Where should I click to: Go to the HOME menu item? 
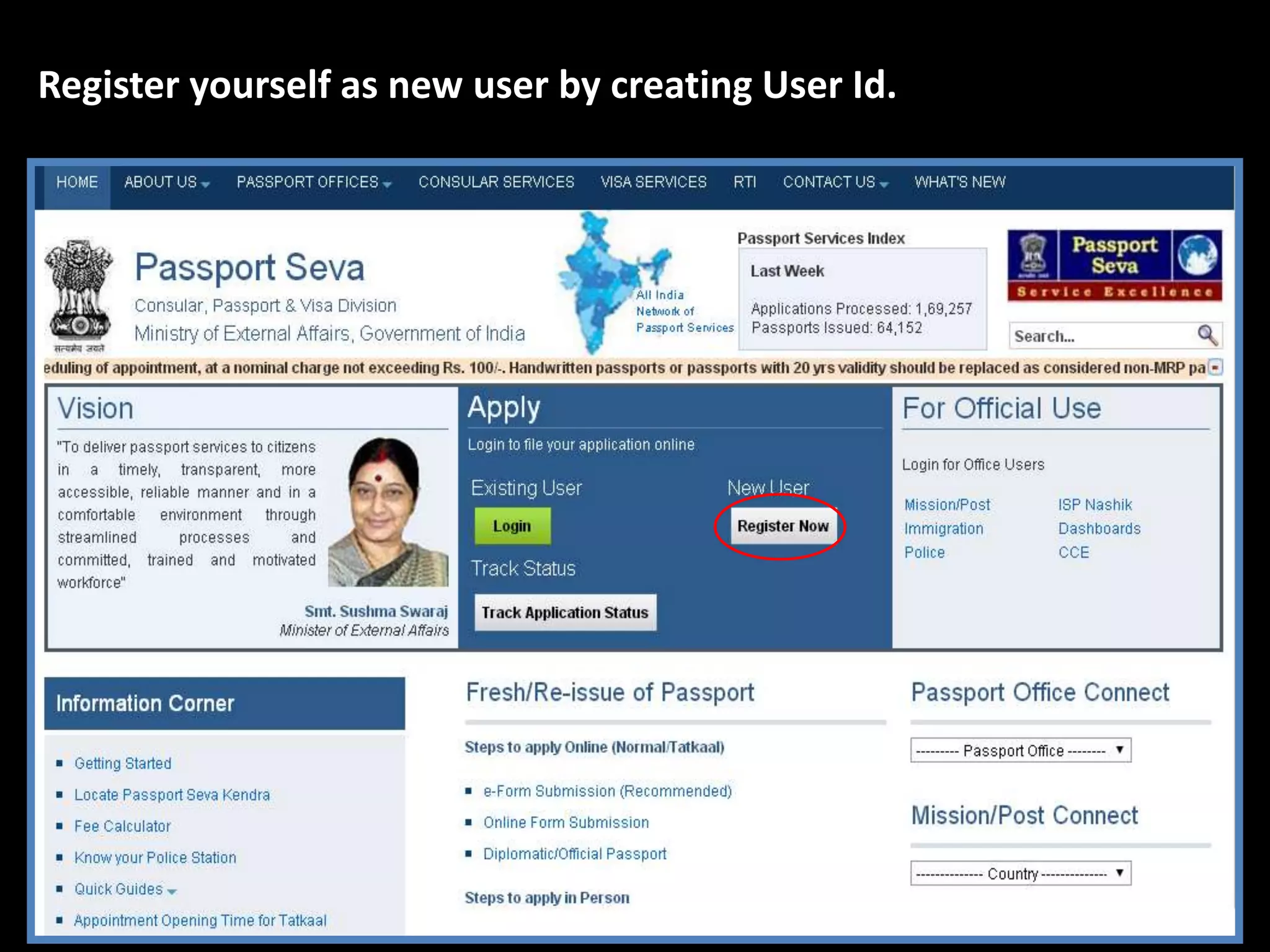77,182
